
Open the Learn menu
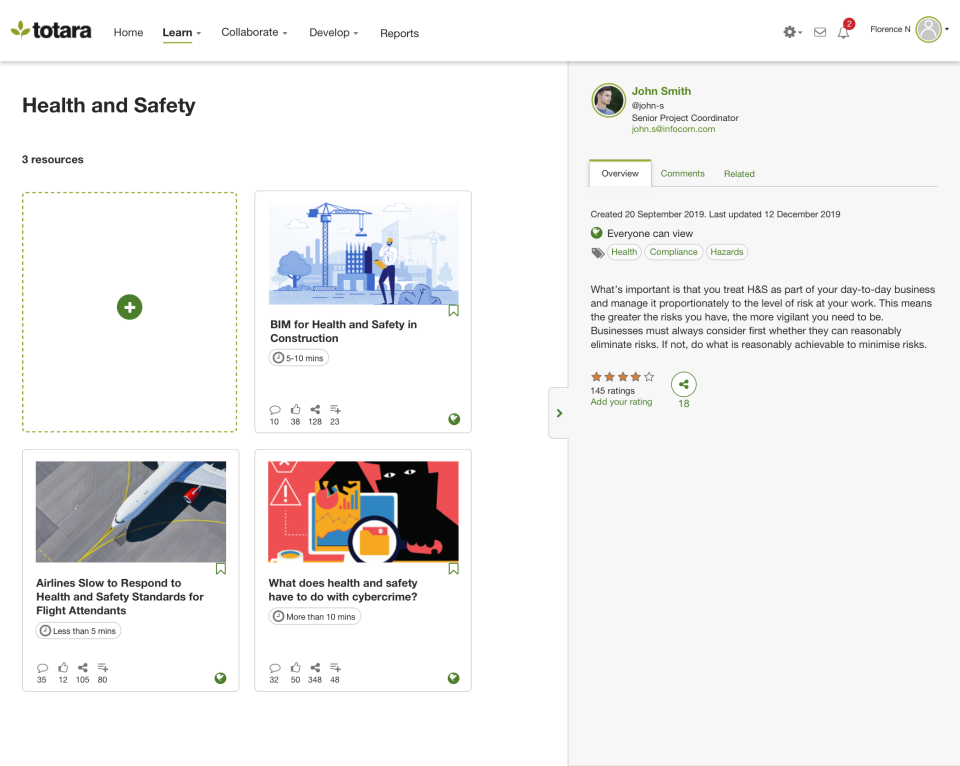(x=178, y=32)
